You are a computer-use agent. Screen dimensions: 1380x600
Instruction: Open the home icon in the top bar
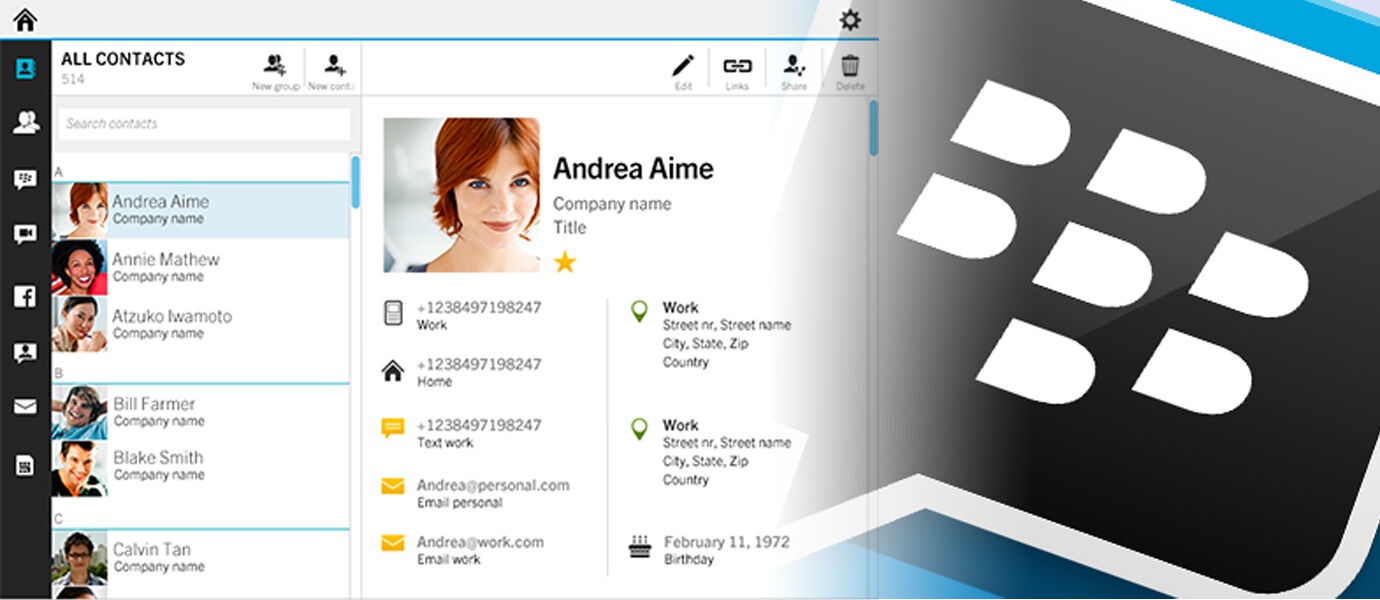tap(25, 19)
